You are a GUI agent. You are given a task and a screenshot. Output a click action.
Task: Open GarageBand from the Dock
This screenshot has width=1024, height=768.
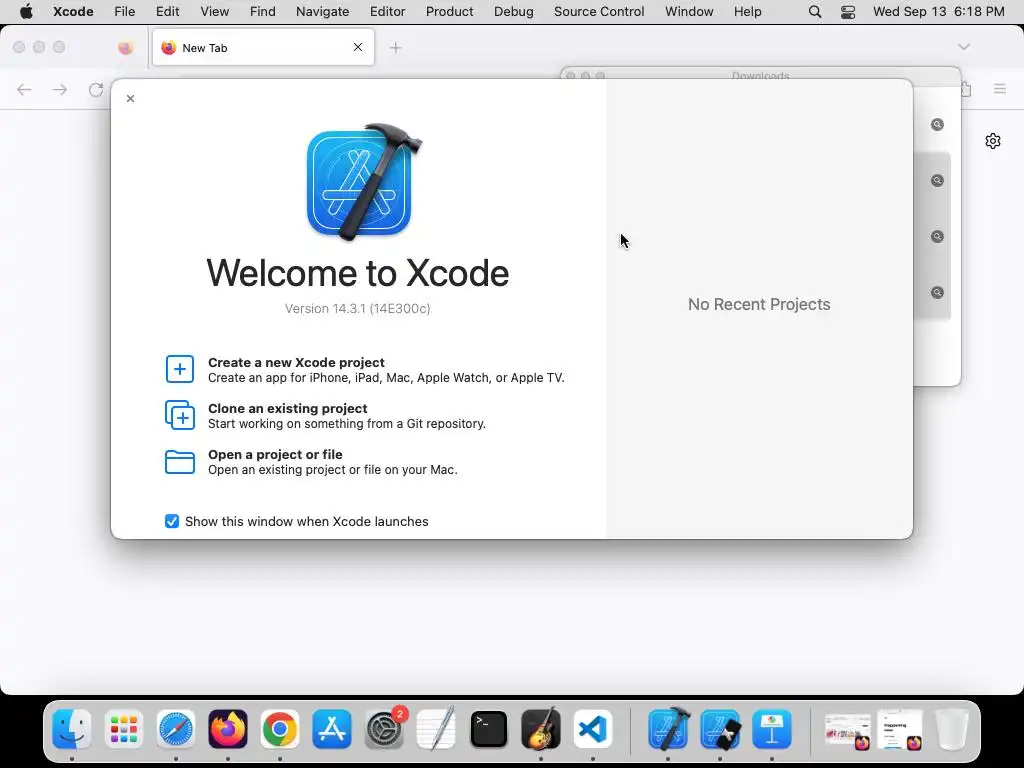[541, 729]
